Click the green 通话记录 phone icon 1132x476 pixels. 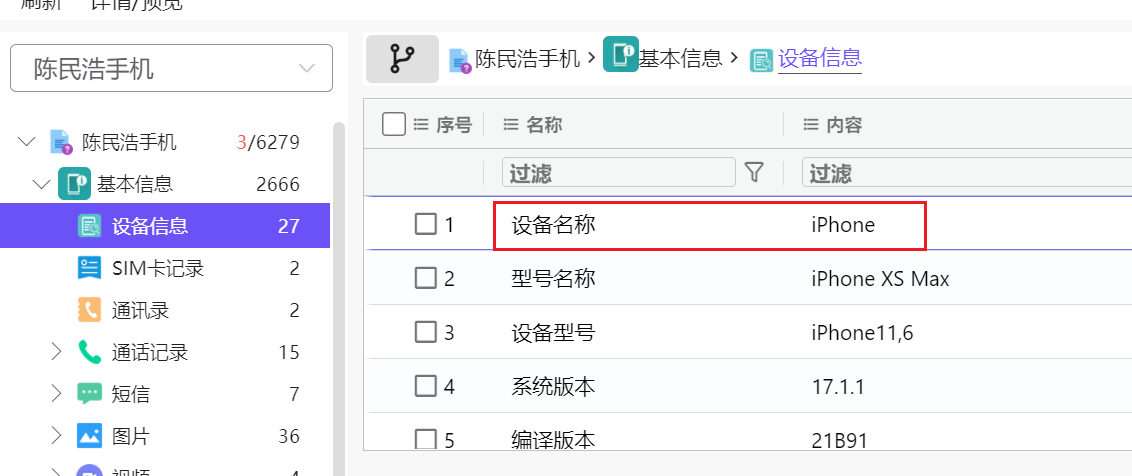click(90, 352)
